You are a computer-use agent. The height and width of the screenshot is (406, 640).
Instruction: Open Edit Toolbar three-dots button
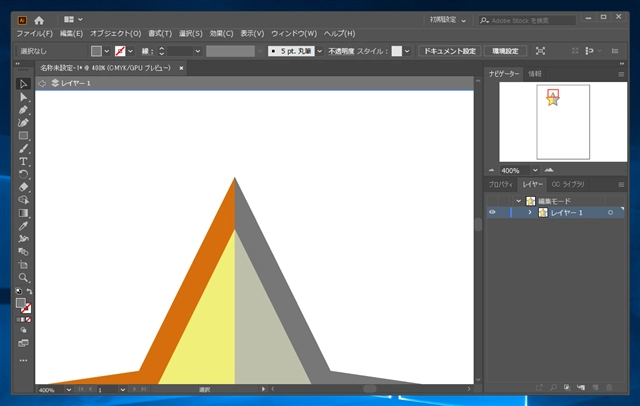(23, 361)
